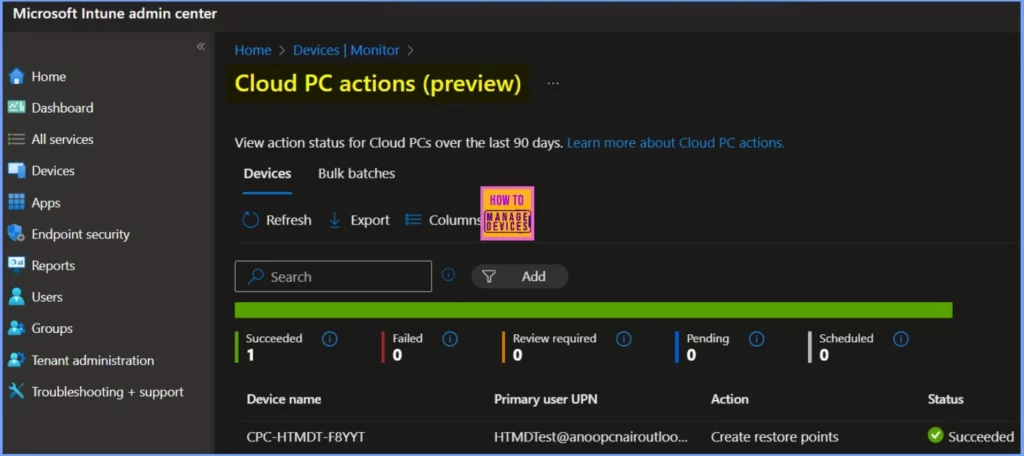The height and width of the screenshot is (456, 1024).
Task: Add a filter
Action: tap(520, 276)
